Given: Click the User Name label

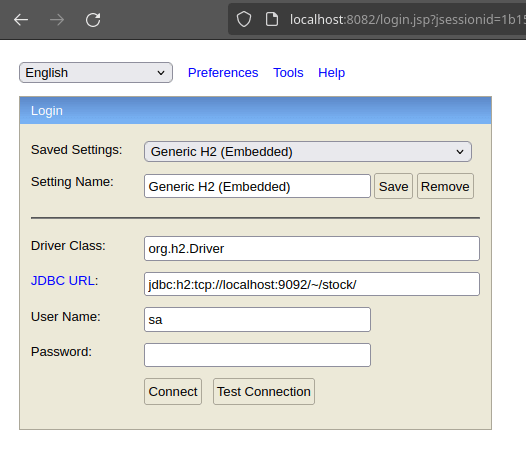Looking at the screenshot, I should coord(66,316).
